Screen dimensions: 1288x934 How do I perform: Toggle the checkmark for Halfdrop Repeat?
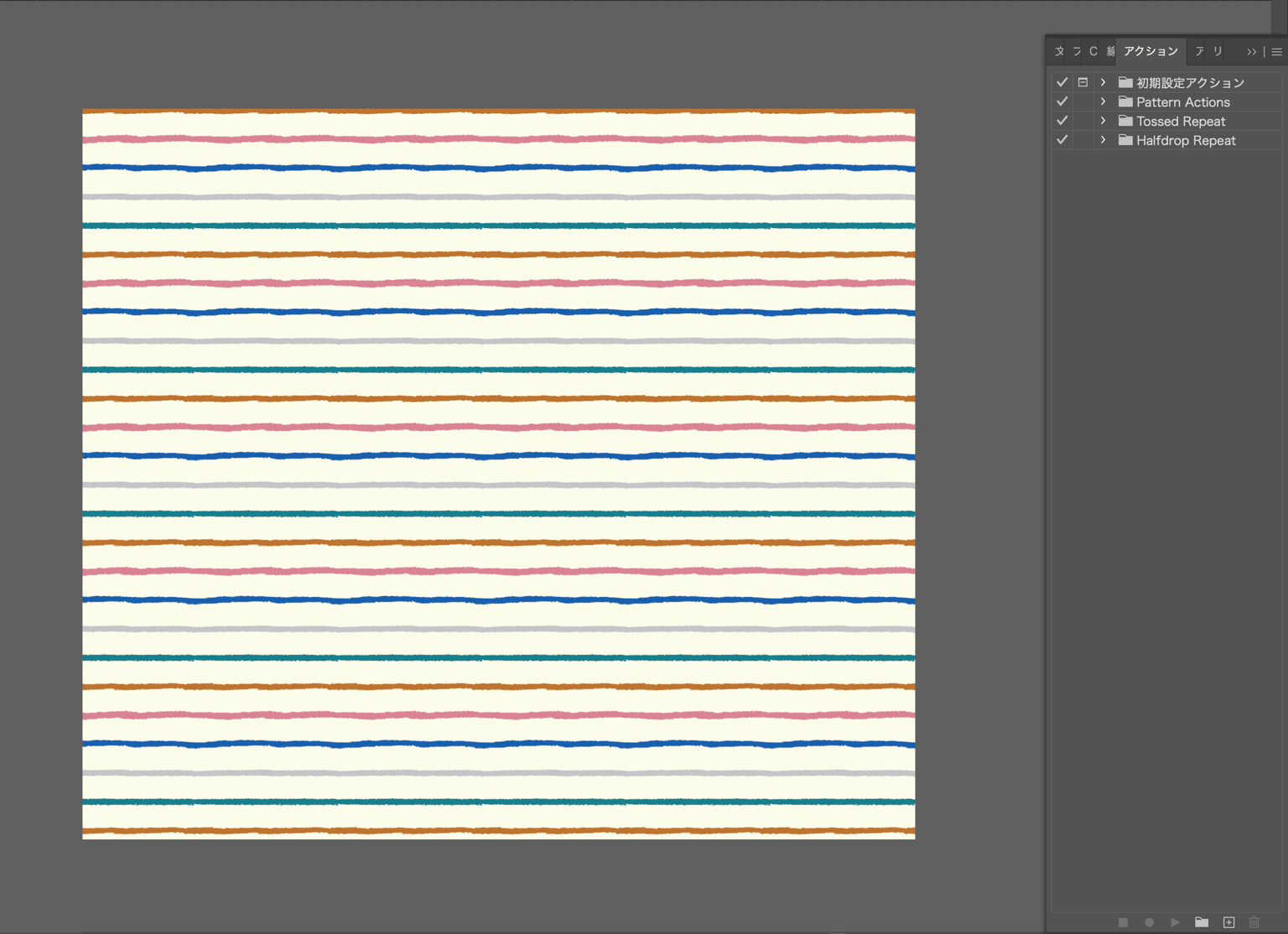tap(1062, 140)
